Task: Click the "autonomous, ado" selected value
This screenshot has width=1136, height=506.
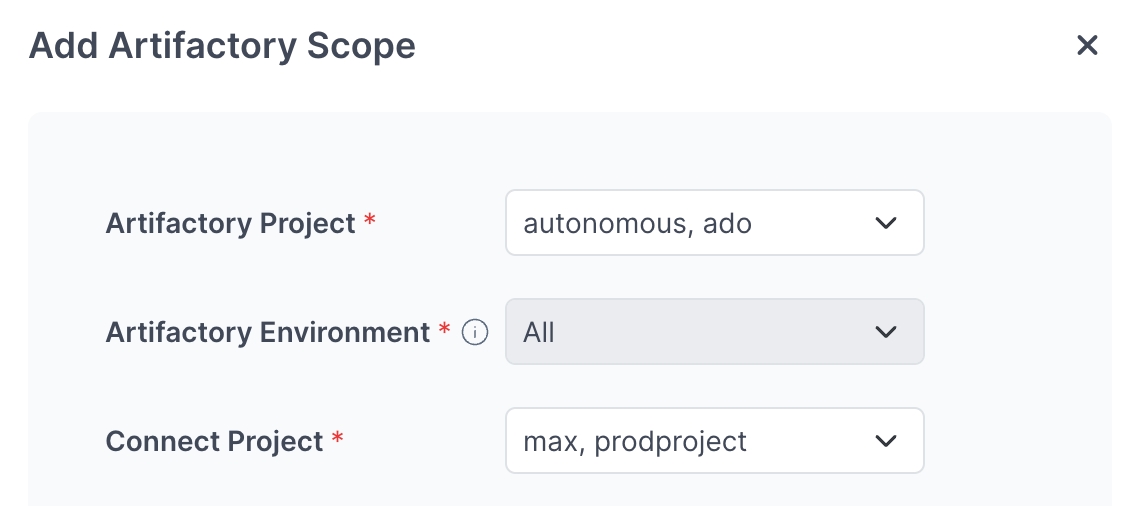Action: tap(637, 223)
